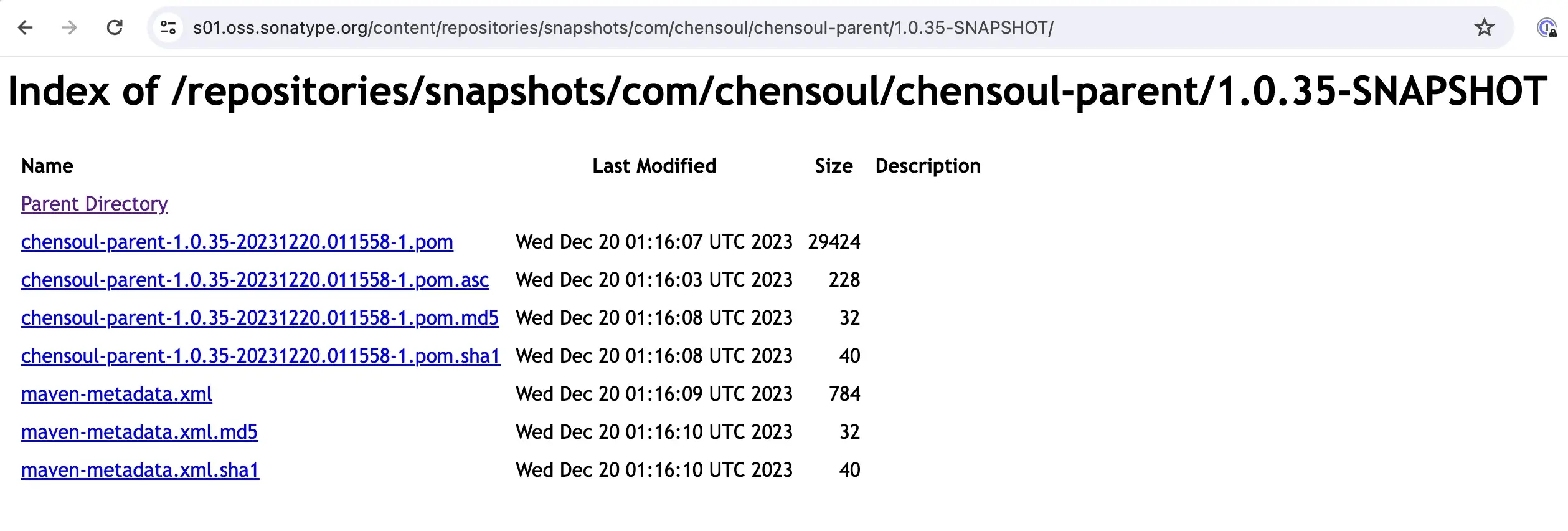Click the Last Modified column header

tap(654, 166)
